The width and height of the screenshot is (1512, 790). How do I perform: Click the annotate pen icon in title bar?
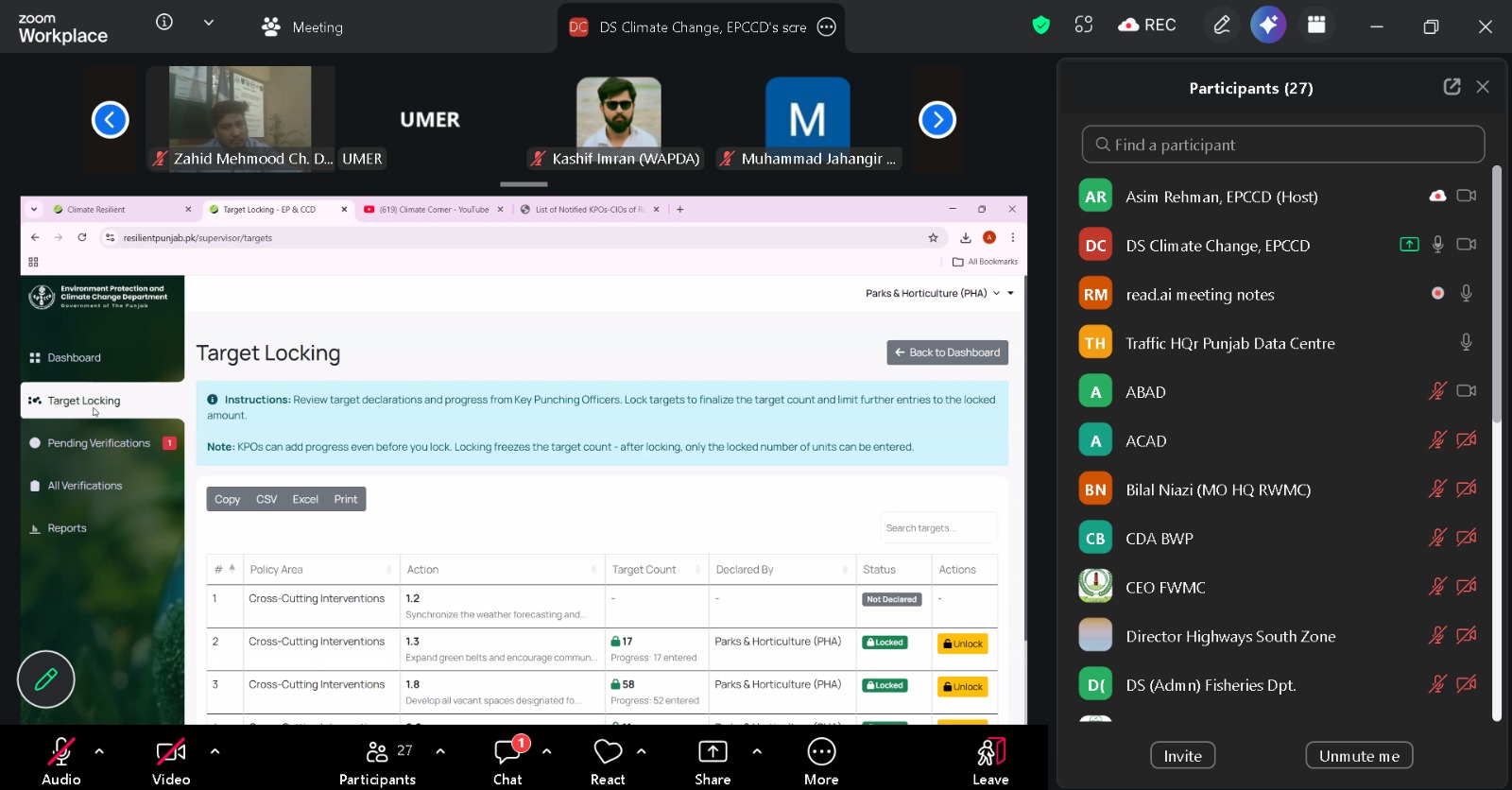[1222, 26]
